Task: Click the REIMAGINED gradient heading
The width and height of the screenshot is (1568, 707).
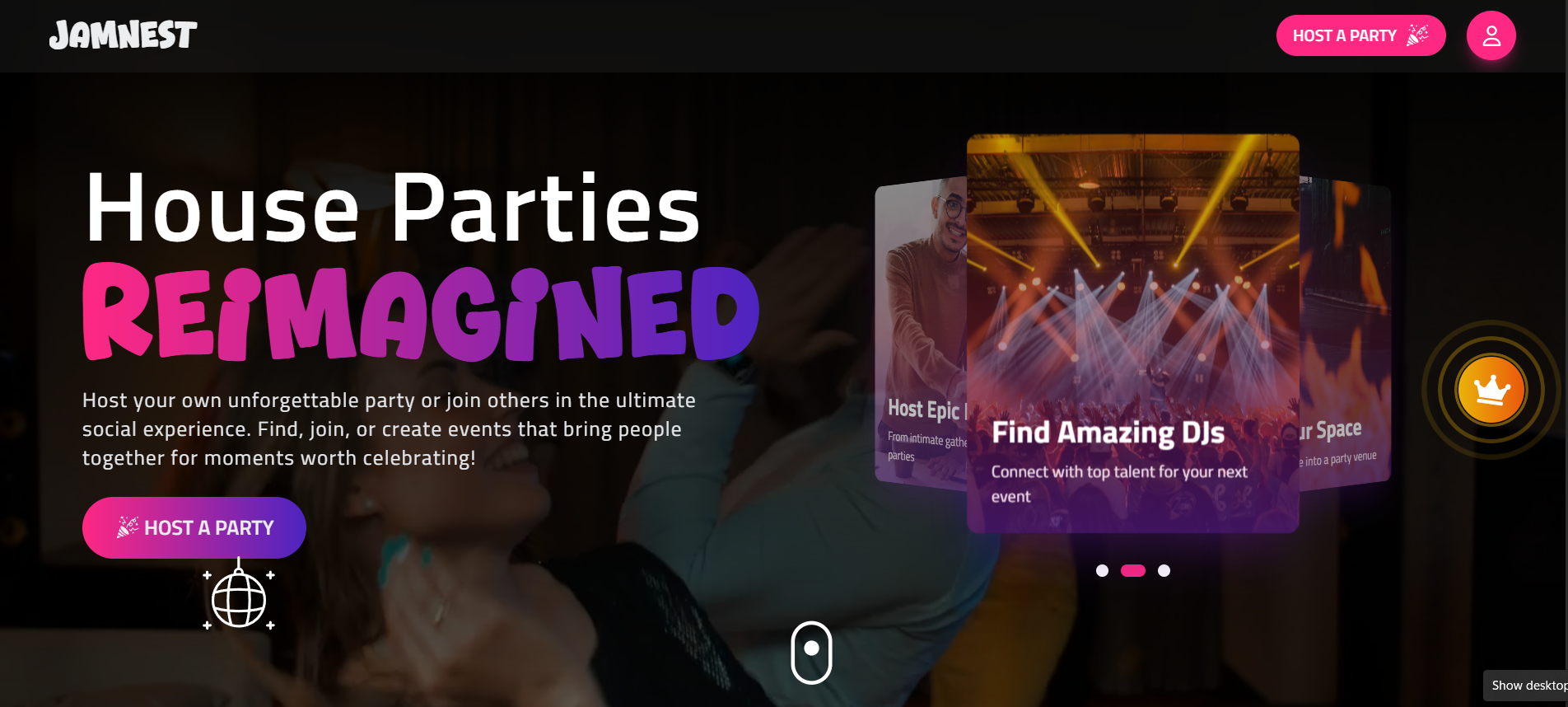Action: (x=420, y=313)
